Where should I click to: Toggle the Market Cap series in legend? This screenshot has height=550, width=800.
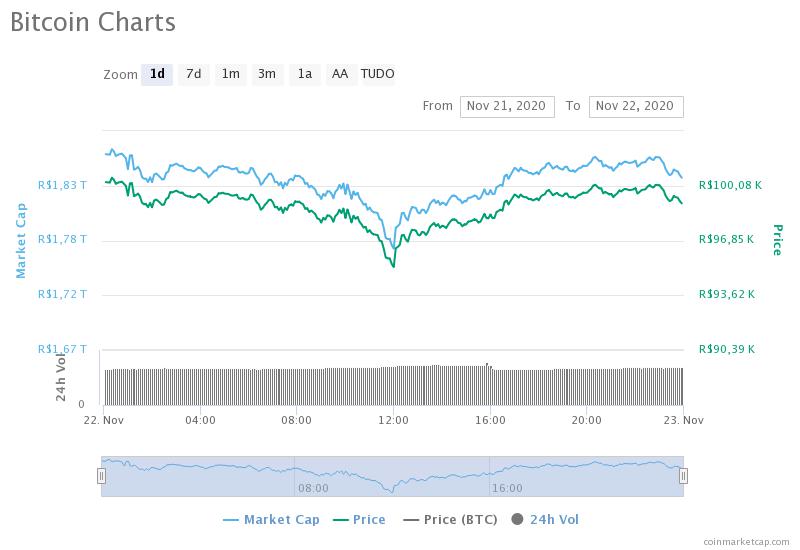[x=271, y=520]
